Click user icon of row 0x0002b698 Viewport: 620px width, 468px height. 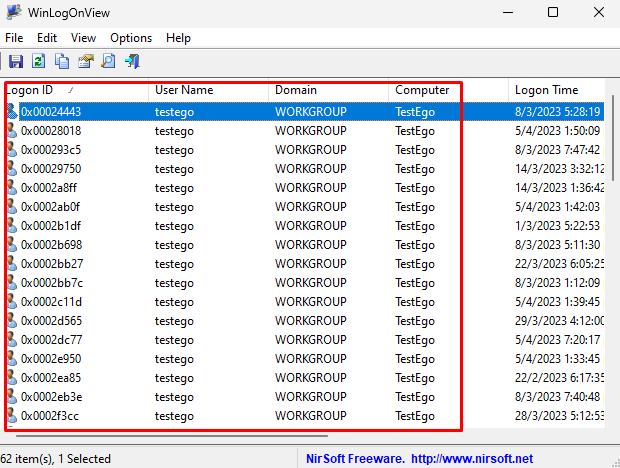12,245
